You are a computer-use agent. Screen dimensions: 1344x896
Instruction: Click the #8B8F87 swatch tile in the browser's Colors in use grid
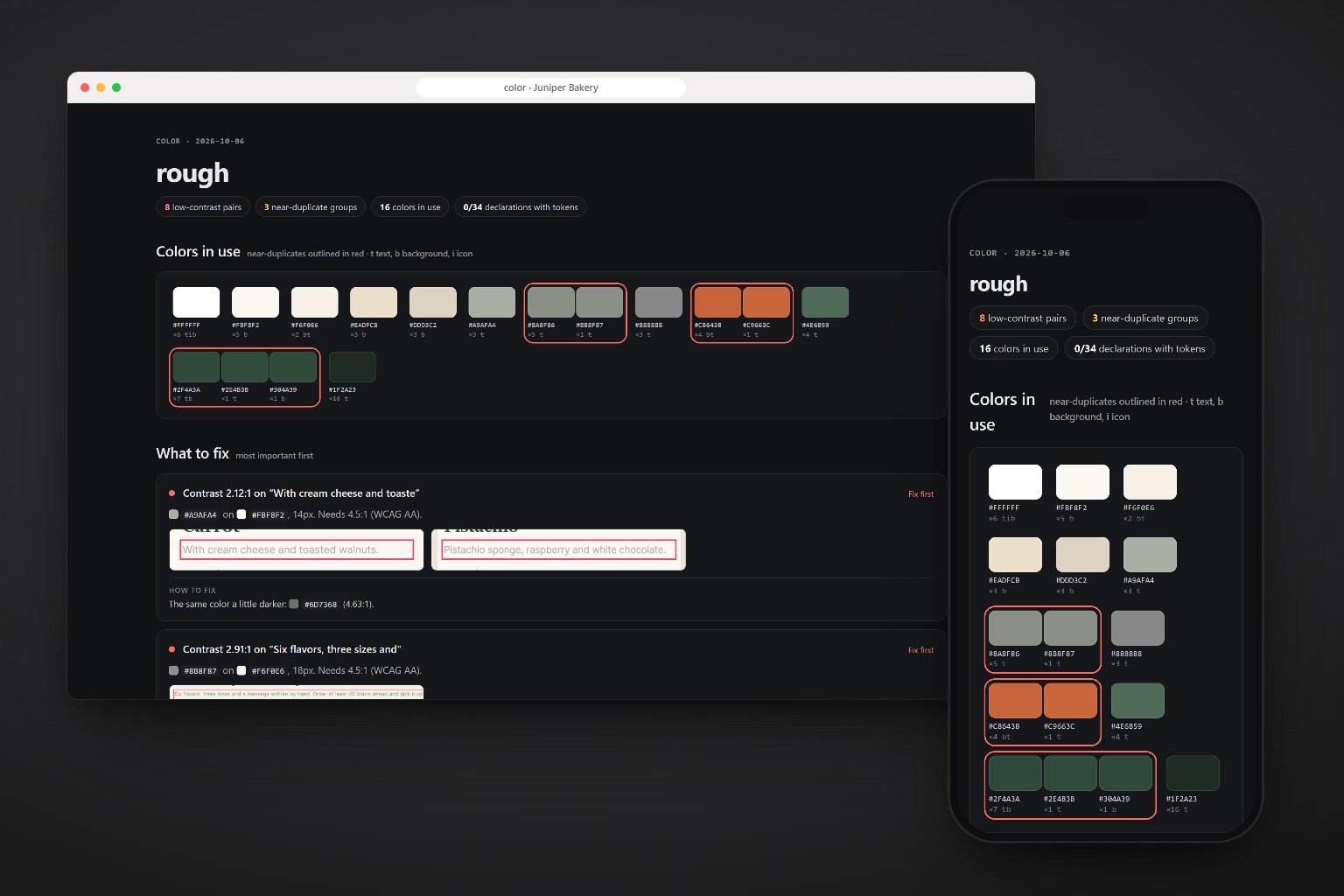tap(599, 302)
